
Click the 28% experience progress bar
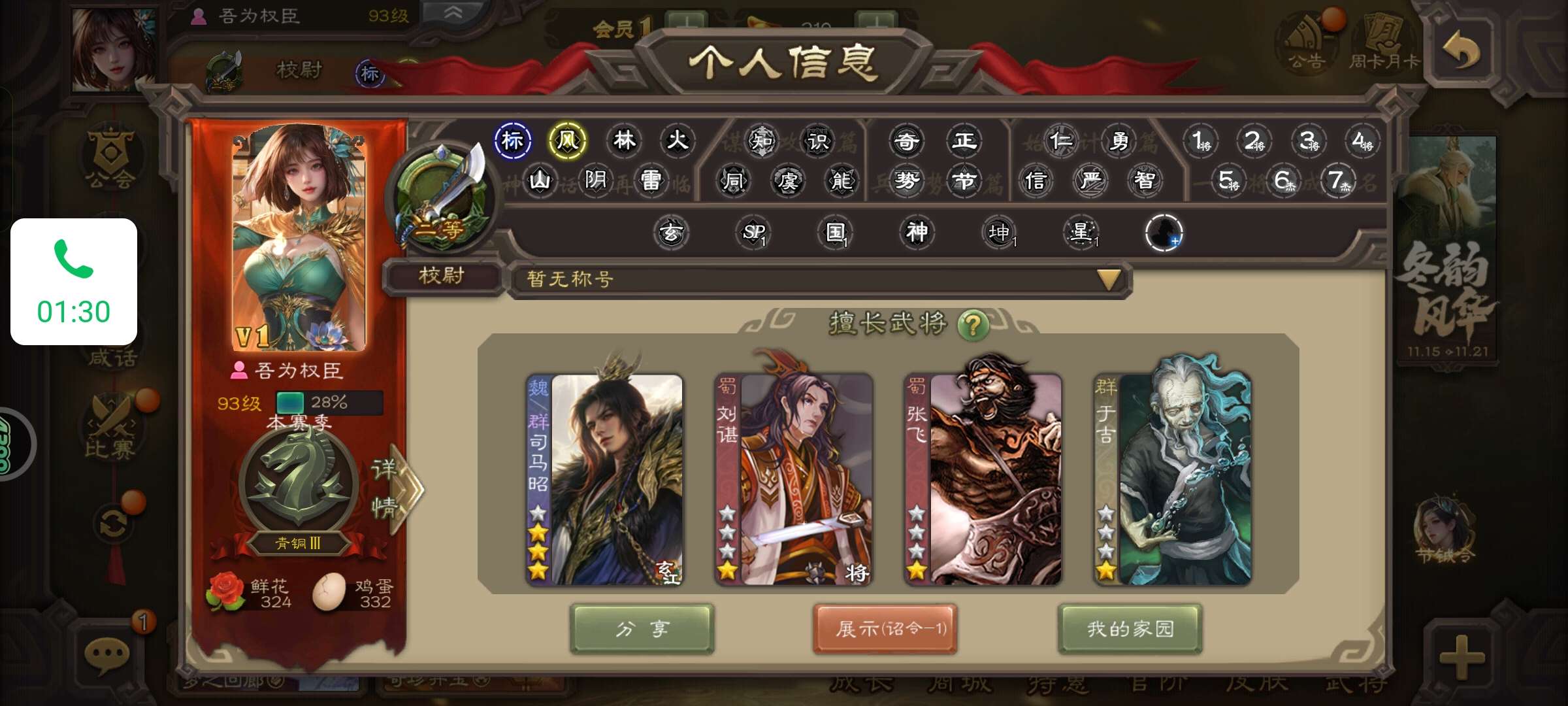coord(329,403)
